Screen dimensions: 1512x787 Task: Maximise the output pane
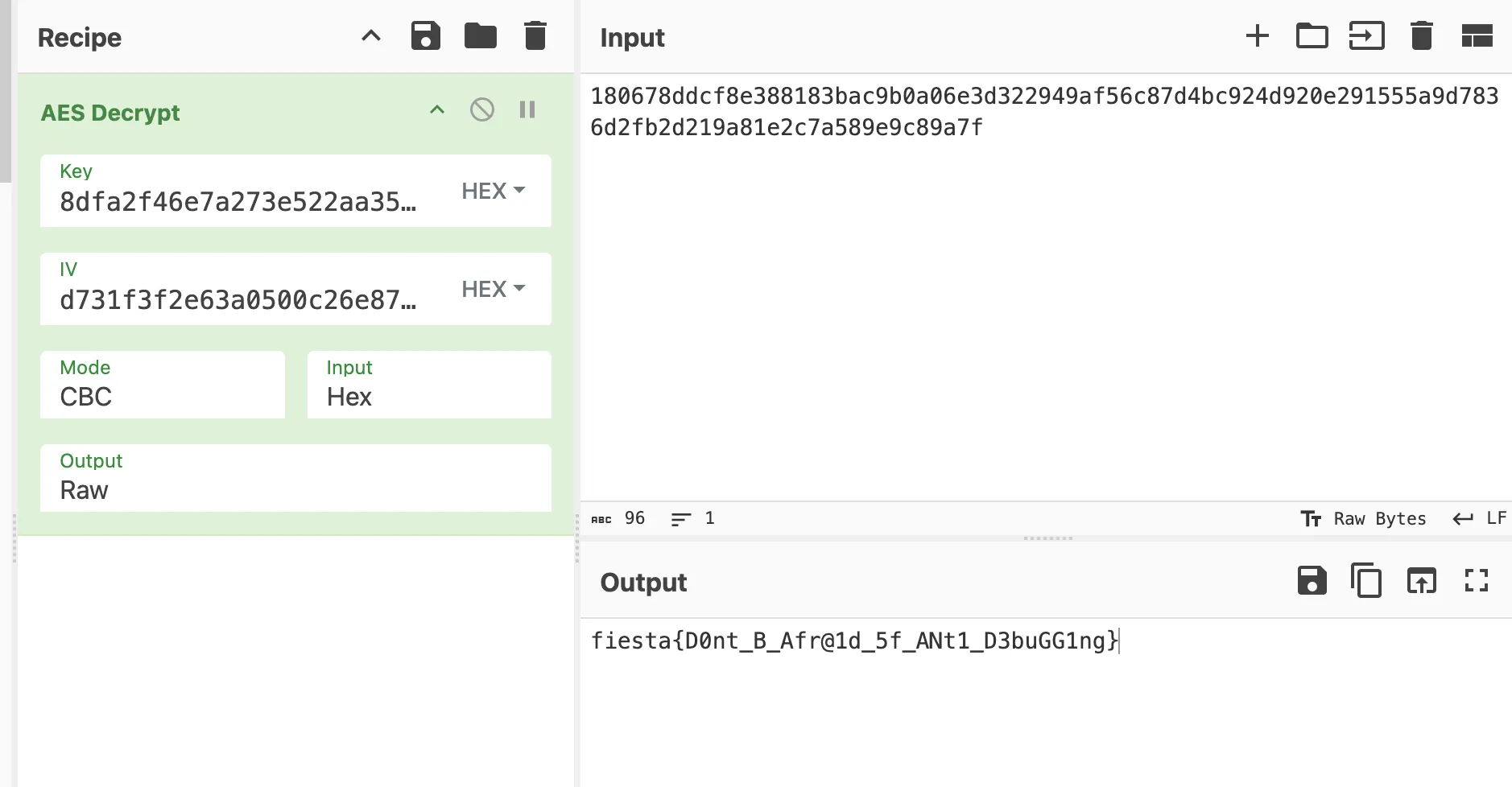pos(1476,580)
